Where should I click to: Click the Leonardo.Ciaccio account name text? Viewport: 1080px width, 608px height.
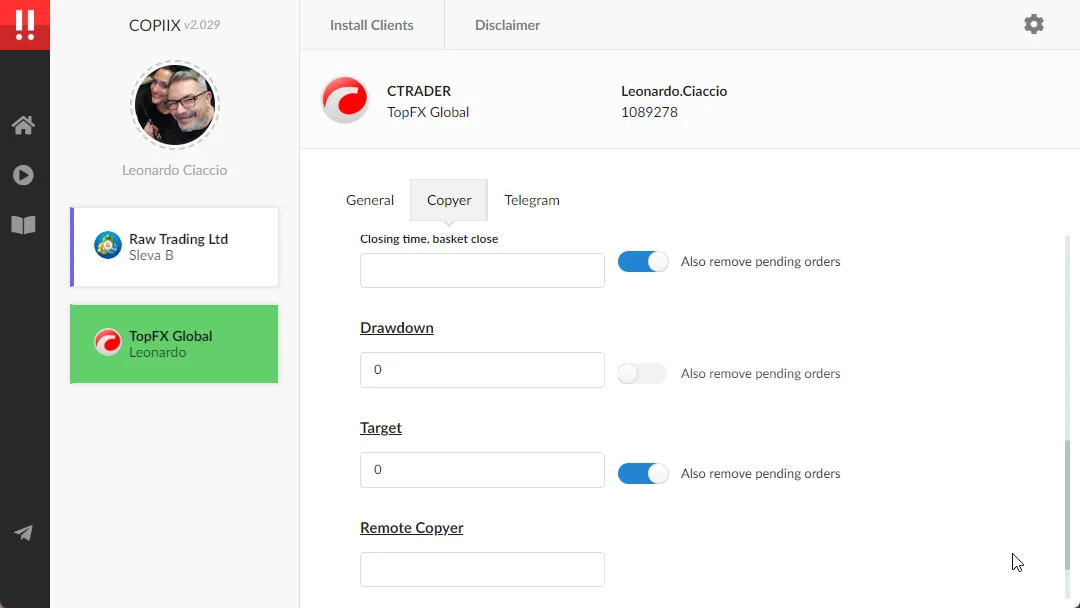[674, 91]
